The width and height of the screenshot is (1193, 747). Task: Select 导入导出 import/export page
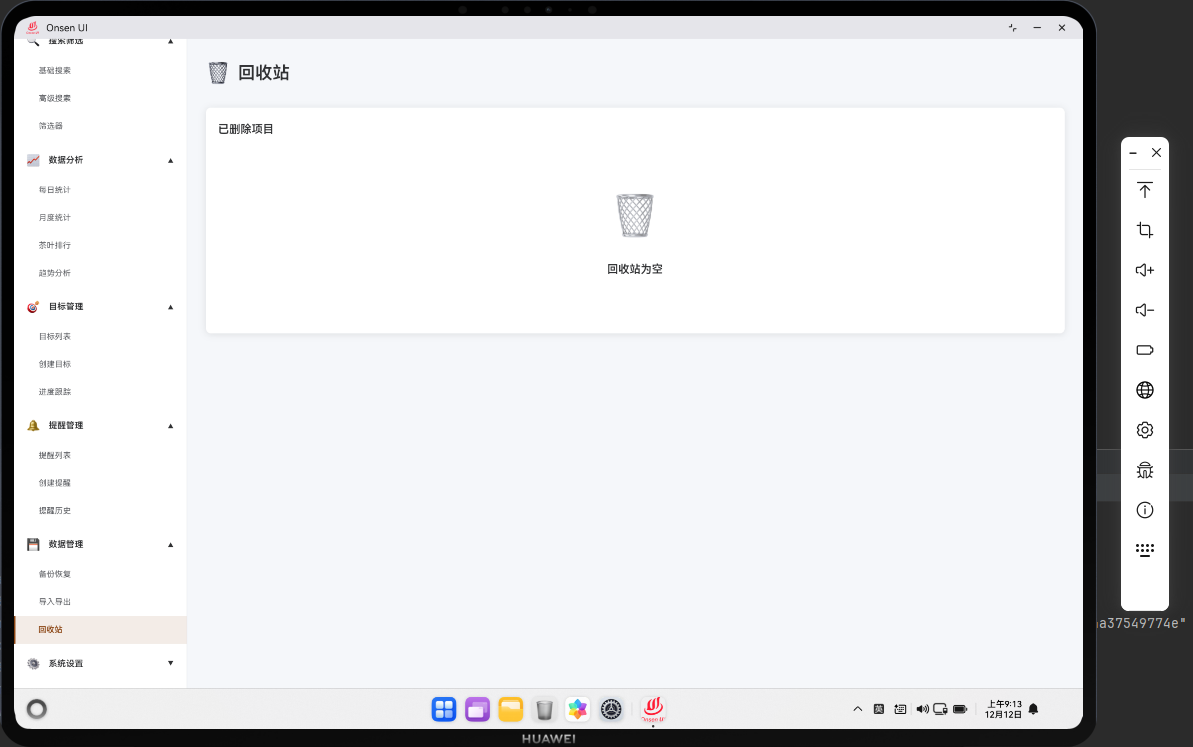point(54,602)
